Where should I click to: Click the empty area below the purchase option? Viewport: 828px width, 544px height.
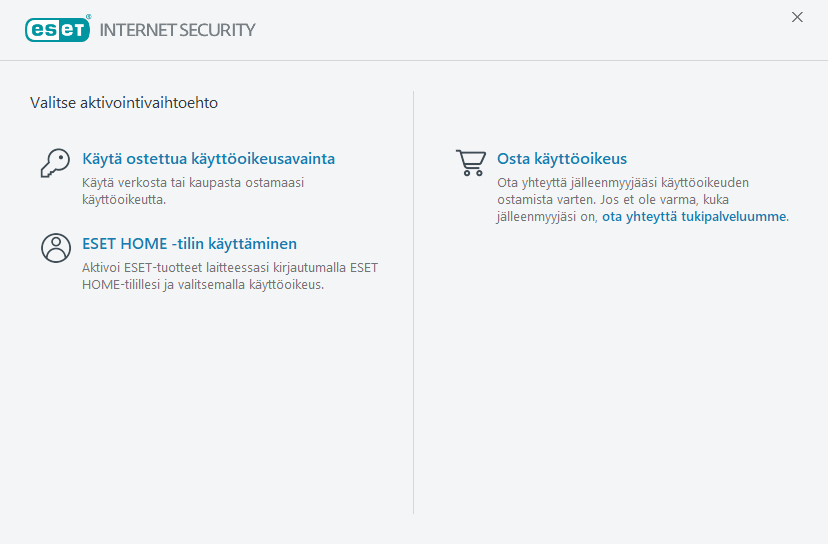click(620, 380)
